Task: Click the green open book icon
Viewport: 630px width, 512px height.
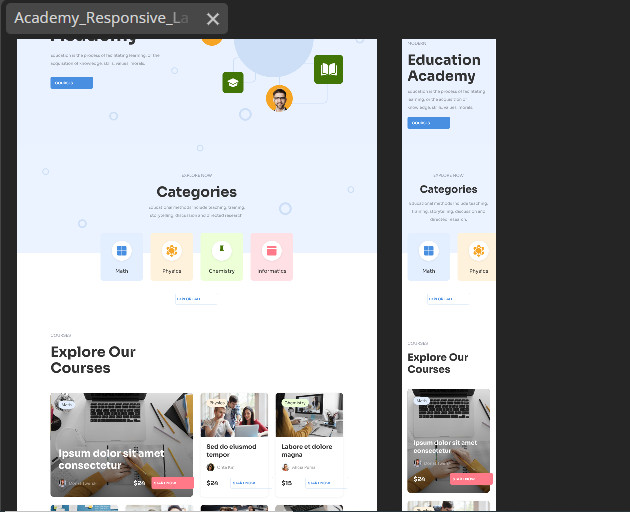Action: click(329, 70)
